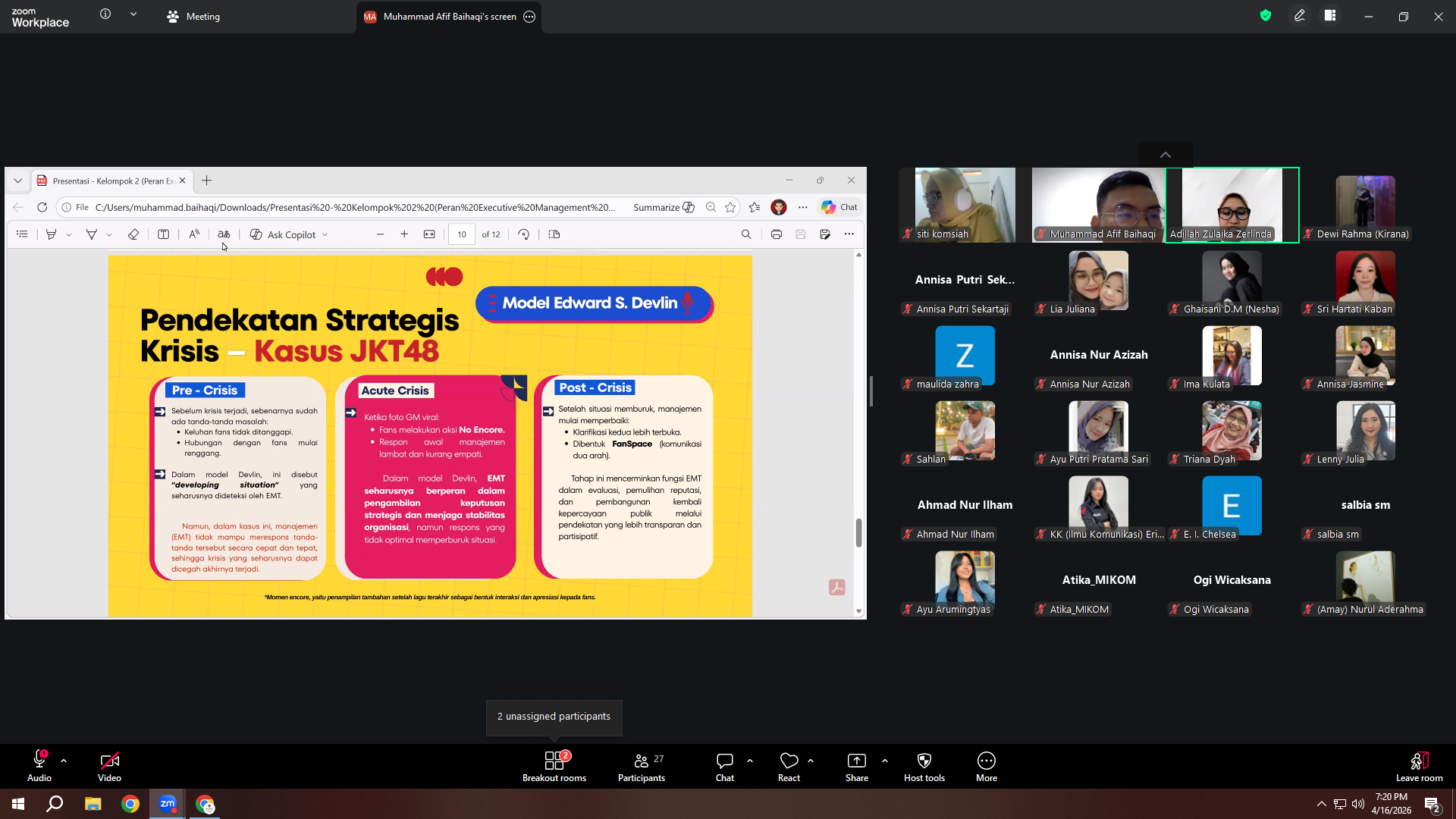
Task: Click the green encryption shield icon
Action: [1266, 16]
